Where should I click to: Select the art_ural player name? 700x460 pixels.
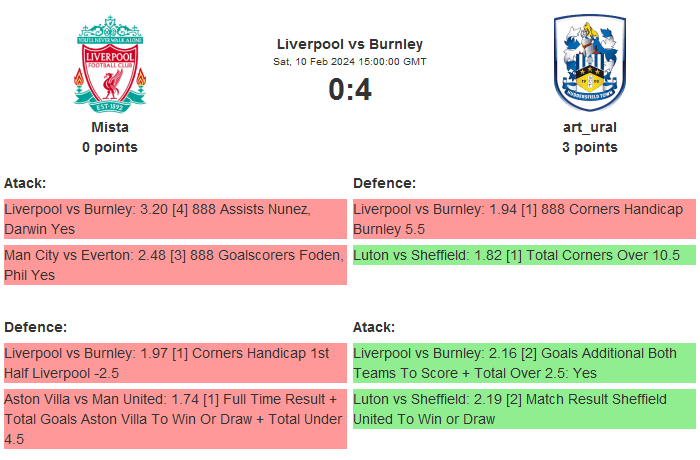point(589,127)
